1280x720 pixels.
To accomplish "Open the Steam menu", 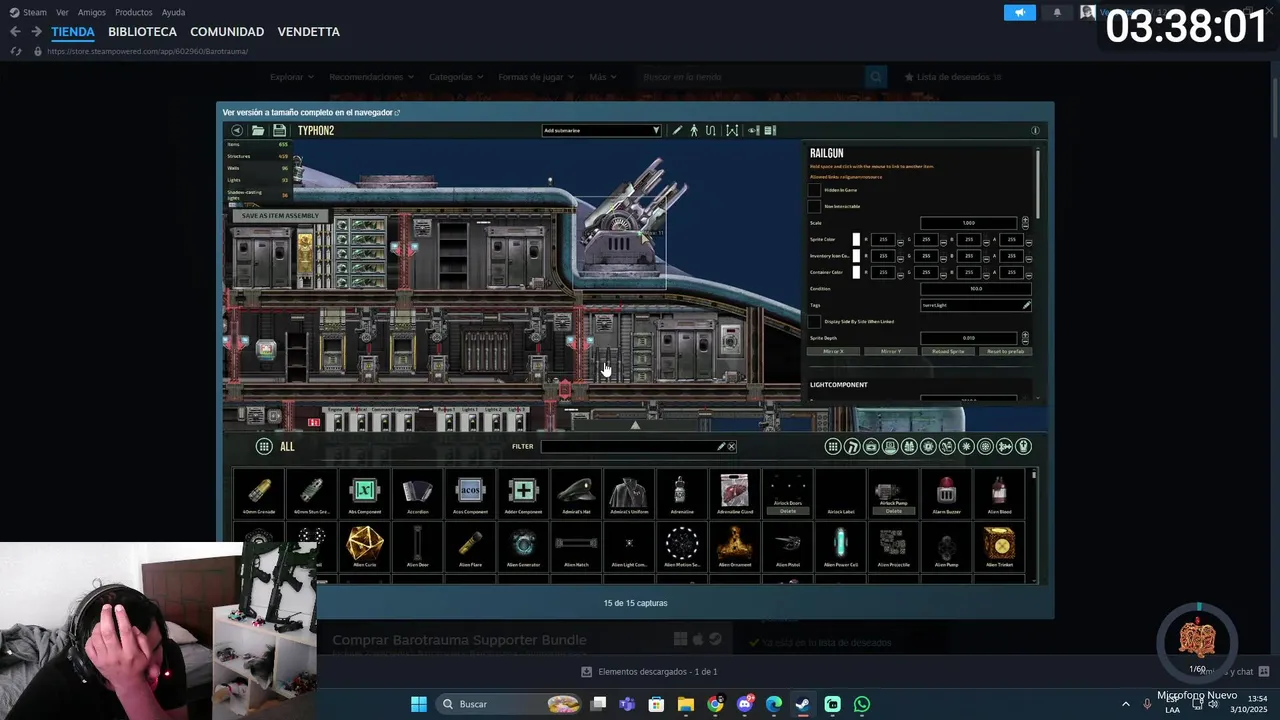I will (x=28, y=12).
